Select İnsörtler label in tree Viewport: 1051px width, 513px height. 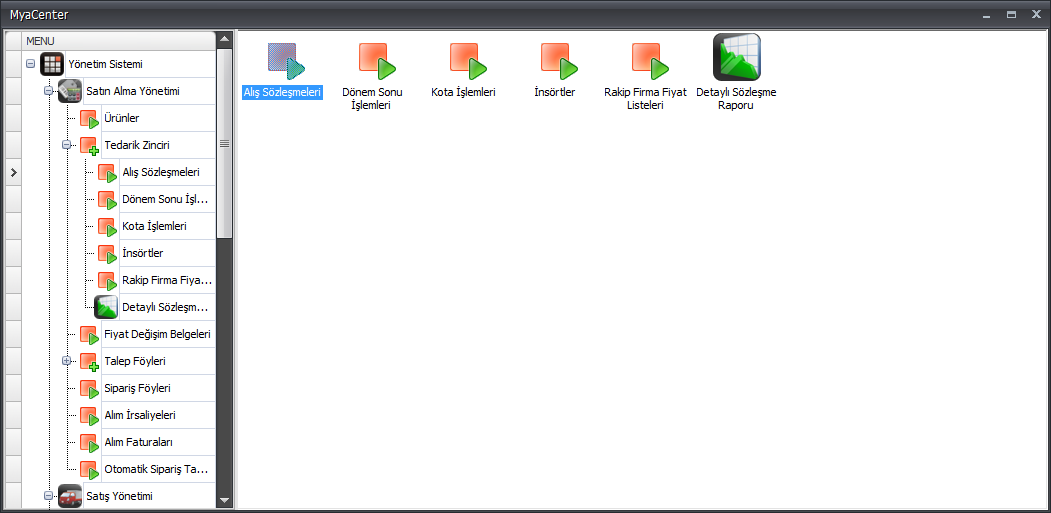click(x=143, y=253)
